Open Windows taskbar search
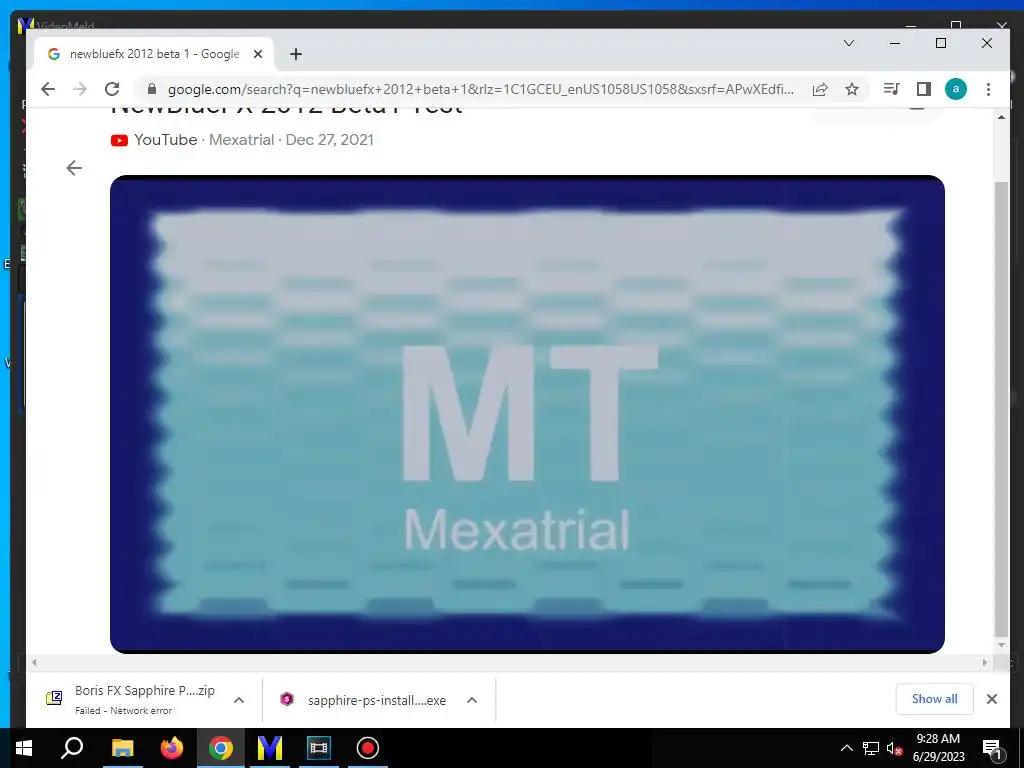 tap(72, 748)
